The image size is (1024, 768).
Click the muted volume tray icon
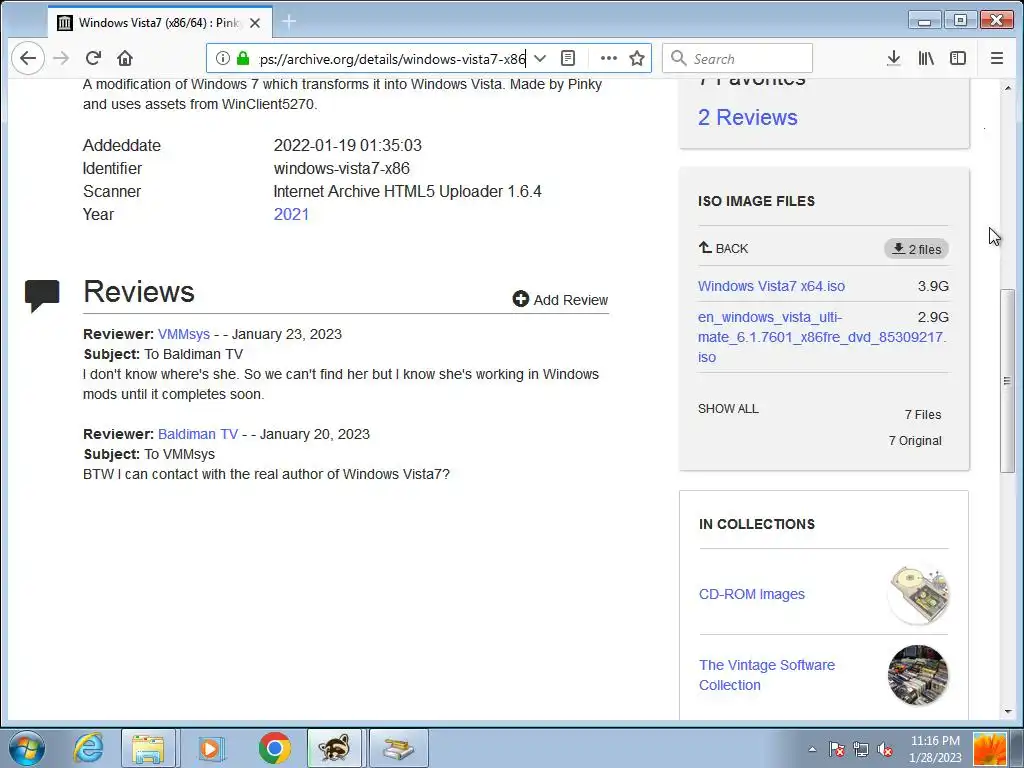click(885, 749)
